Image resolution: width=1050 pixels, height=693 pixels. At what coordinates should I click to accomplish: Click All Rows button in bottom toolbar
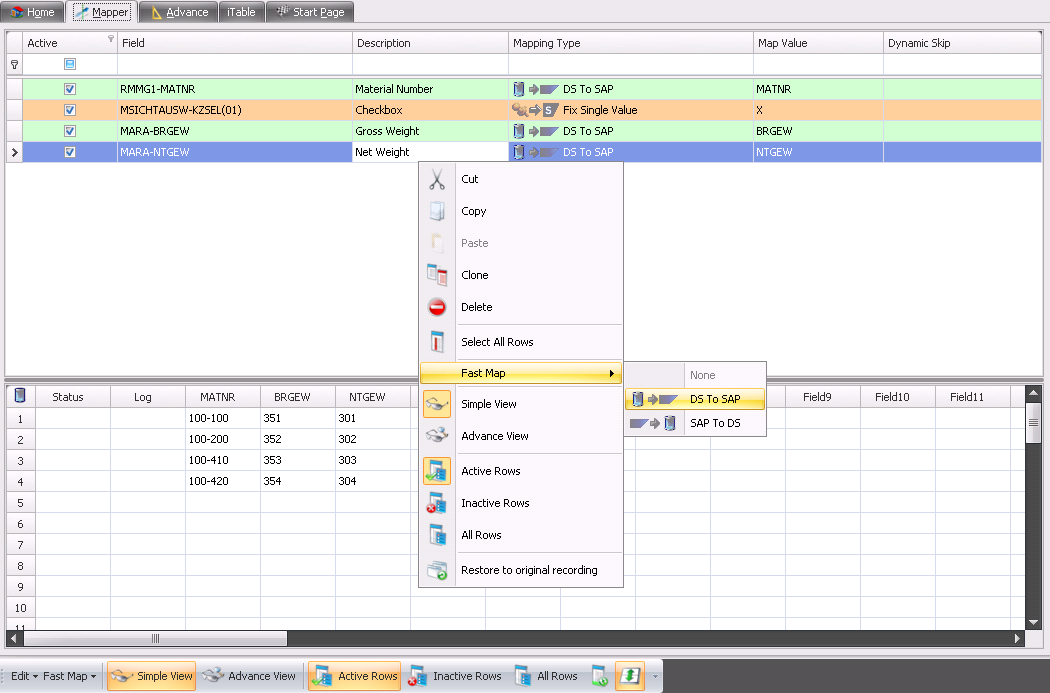click(x=546, y=676)
